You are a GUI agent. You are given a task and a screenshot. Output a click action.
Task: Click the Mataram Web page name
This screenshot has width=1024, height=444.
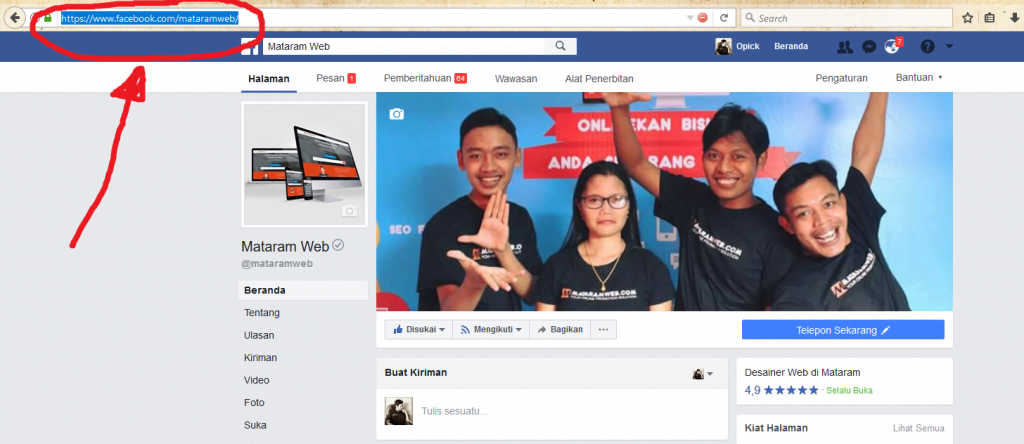click(x=285, y=246)
